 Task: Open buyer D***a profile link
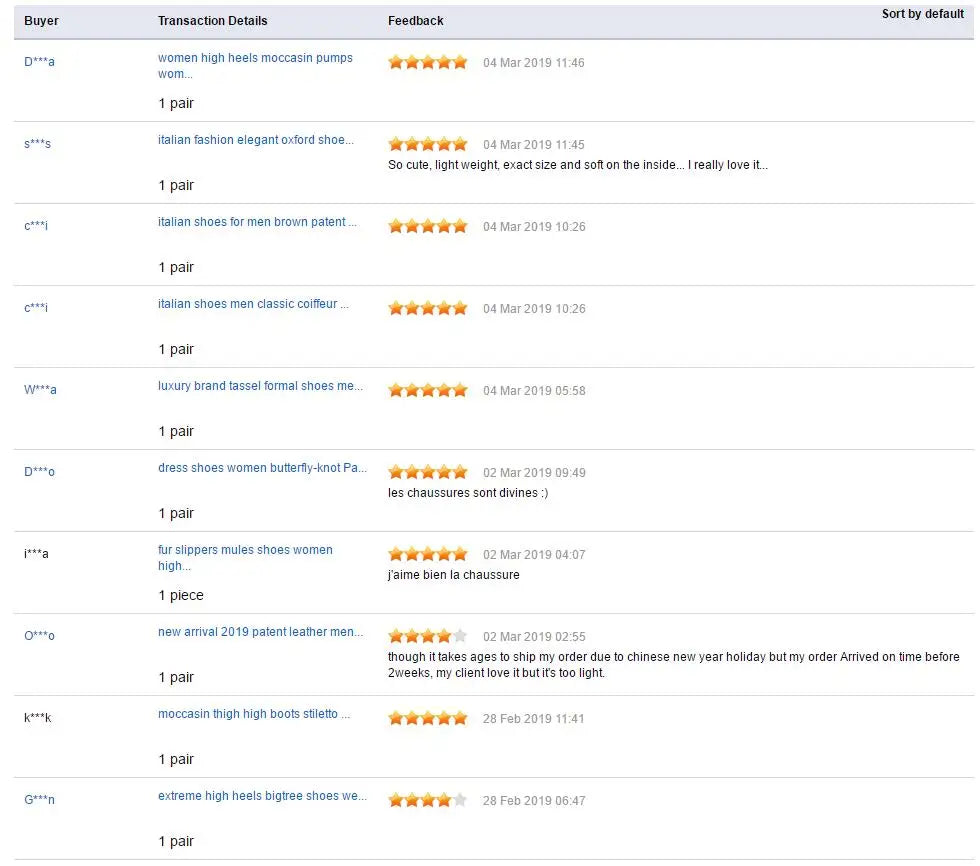tap(39, 62)
